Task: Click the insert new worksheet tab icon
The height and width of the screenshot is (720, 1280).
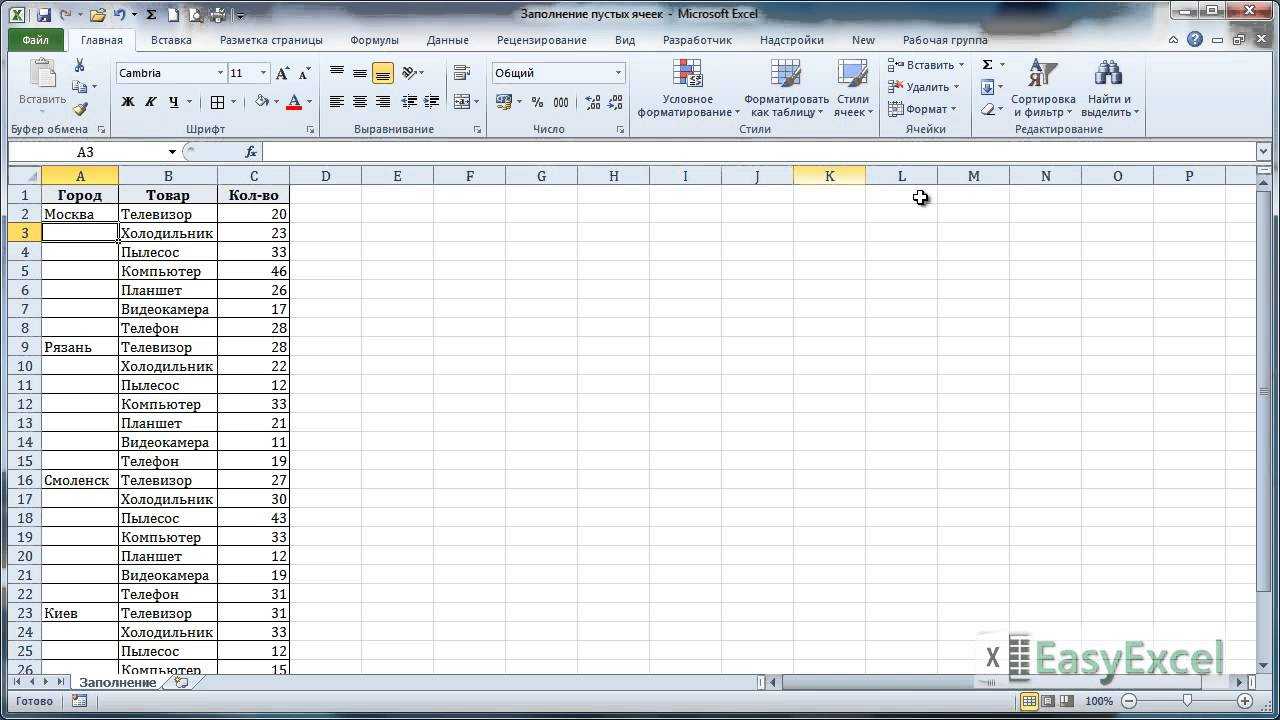Action: pos(181,682)
